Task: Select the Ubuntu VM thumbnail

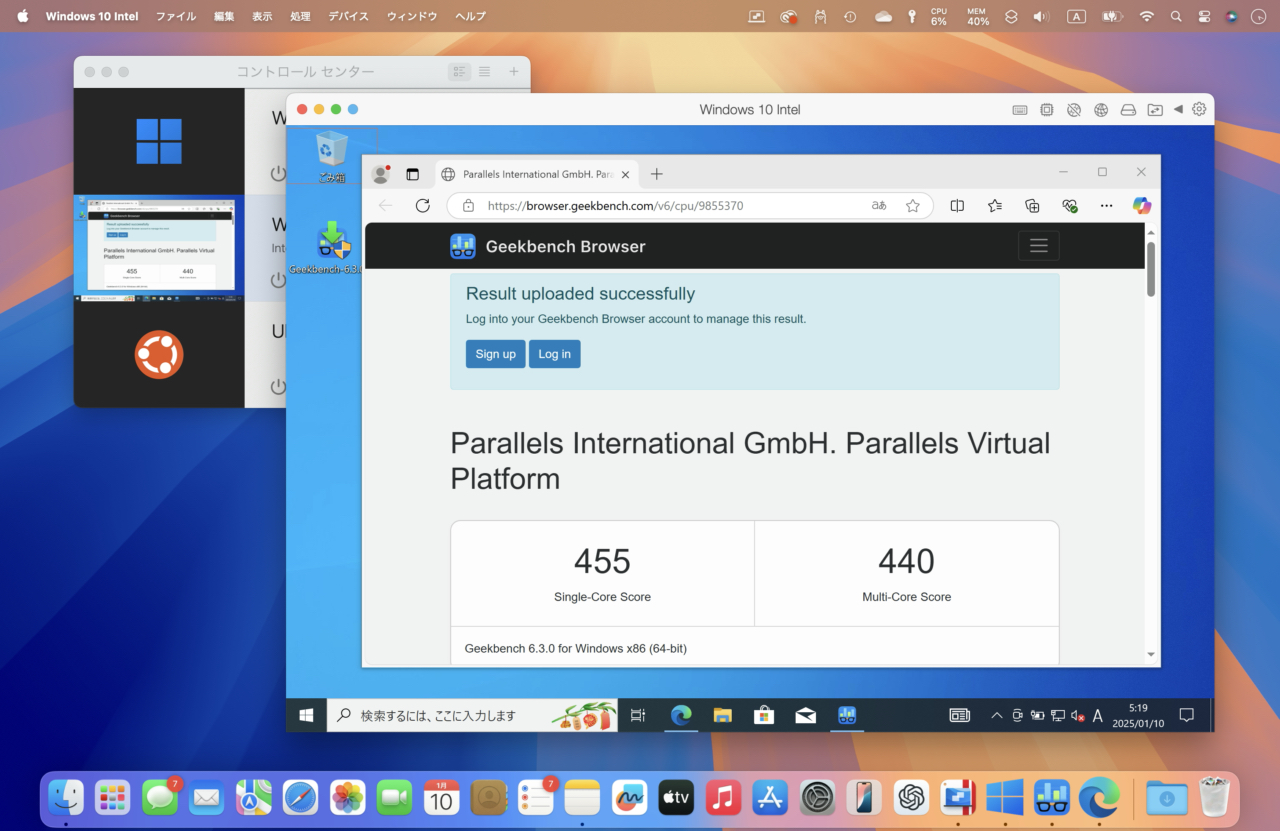Action: coord(159,355)
